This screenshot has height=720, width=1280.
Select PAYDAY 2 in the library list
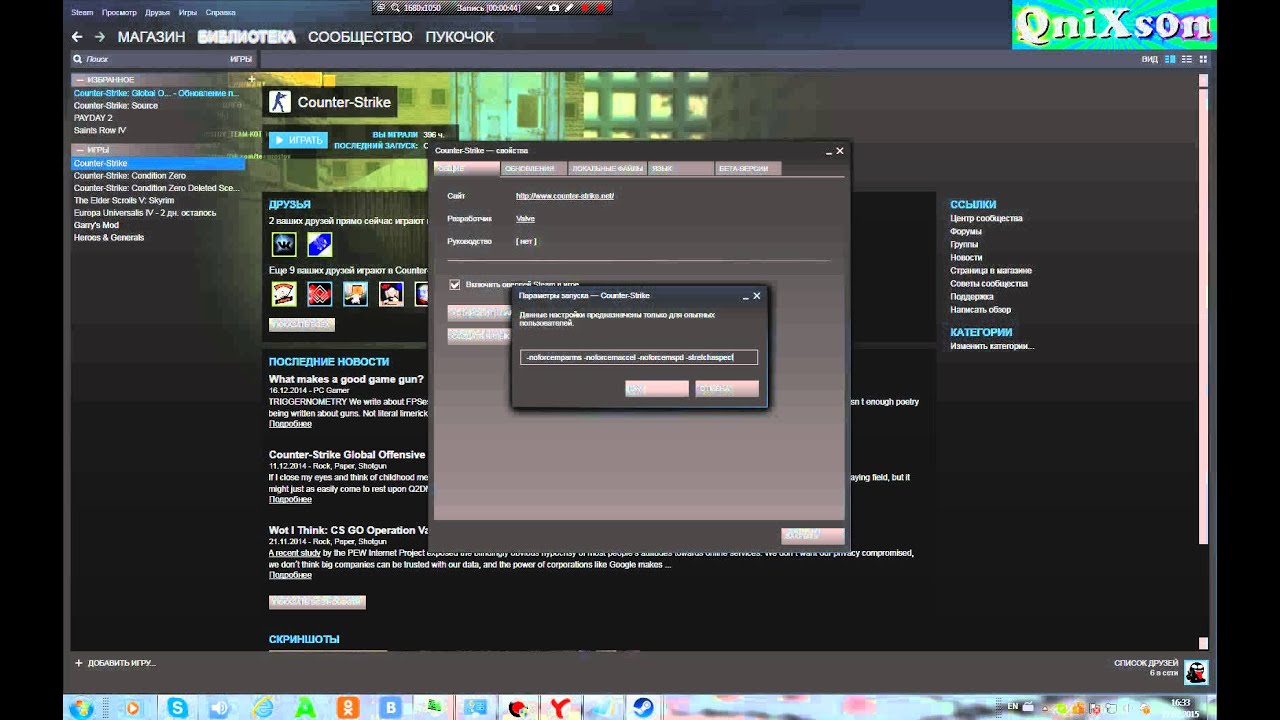tap(93, 118)
